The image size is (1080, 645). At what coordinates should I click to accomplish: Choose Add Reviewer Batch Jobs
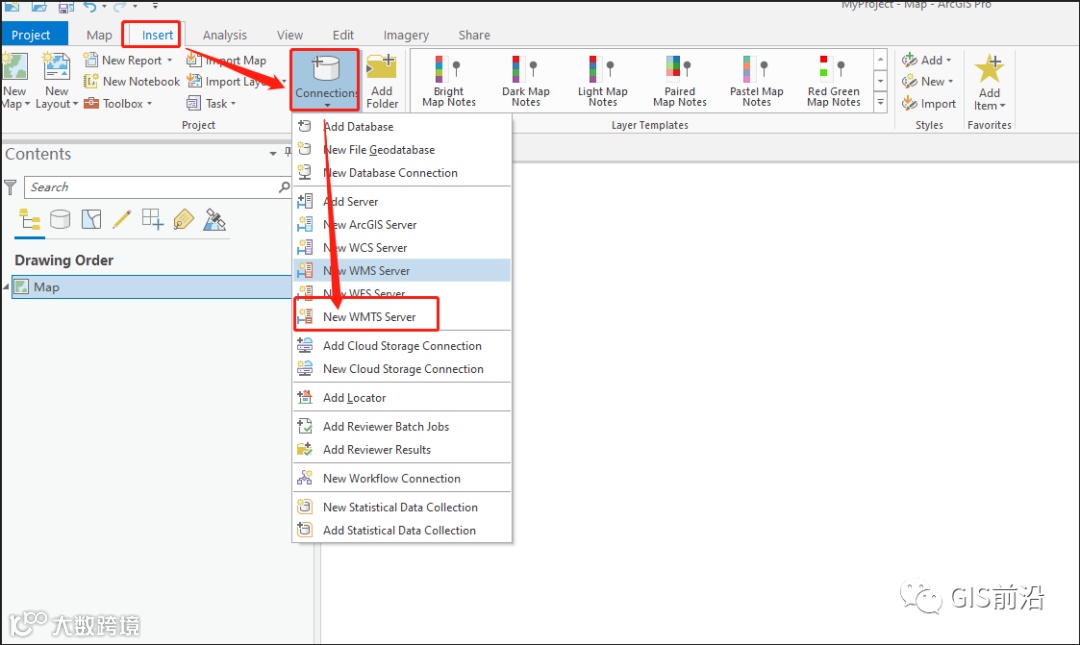402,426
